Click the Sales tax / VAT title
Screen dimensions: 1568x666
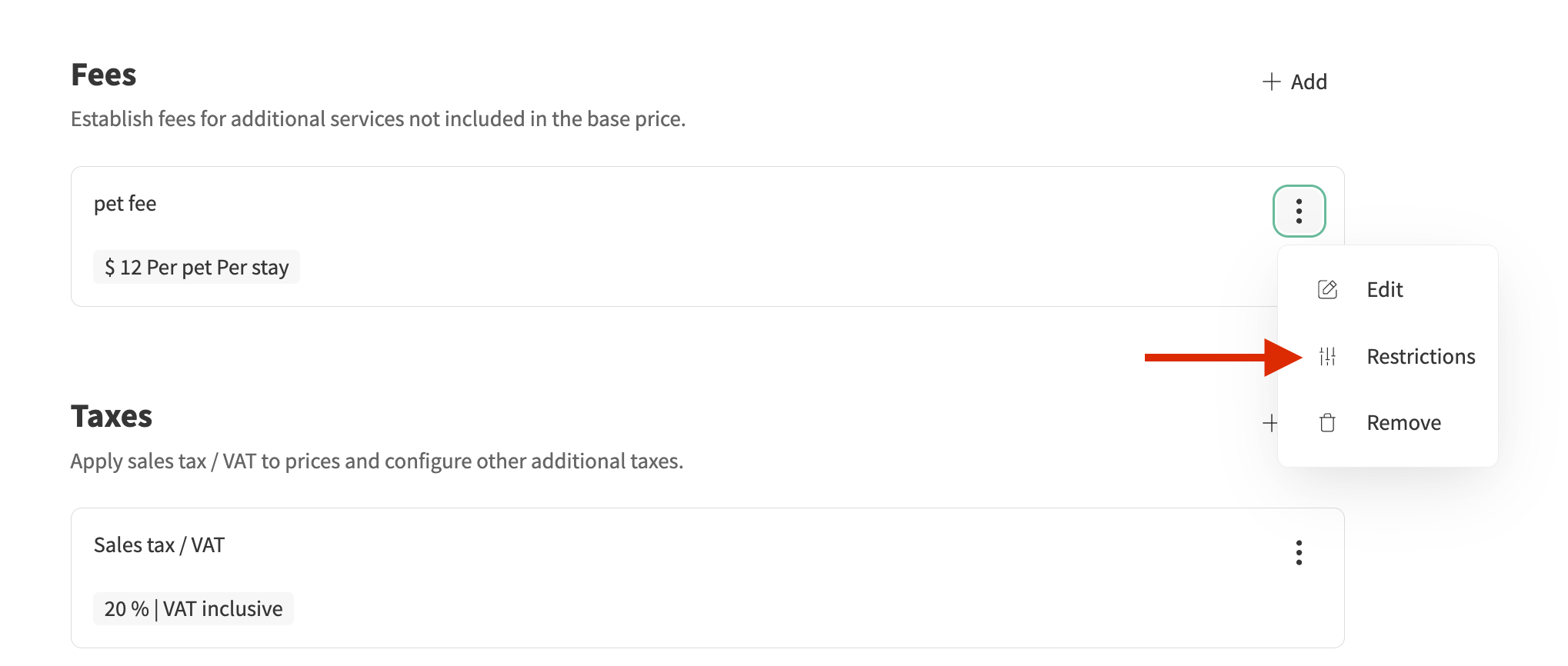pos(158,545)
